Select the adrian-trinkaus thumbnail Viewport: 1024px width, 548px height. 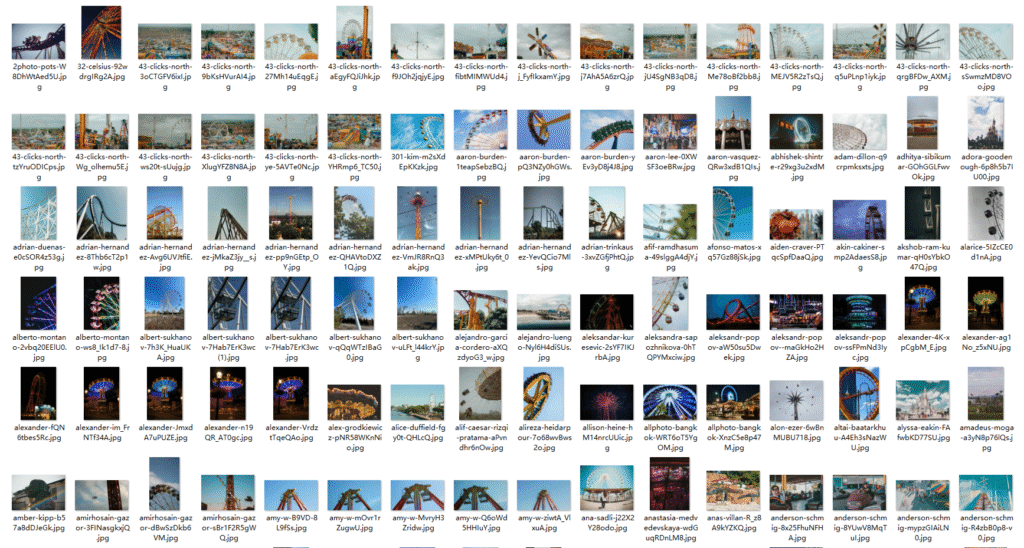607,214
